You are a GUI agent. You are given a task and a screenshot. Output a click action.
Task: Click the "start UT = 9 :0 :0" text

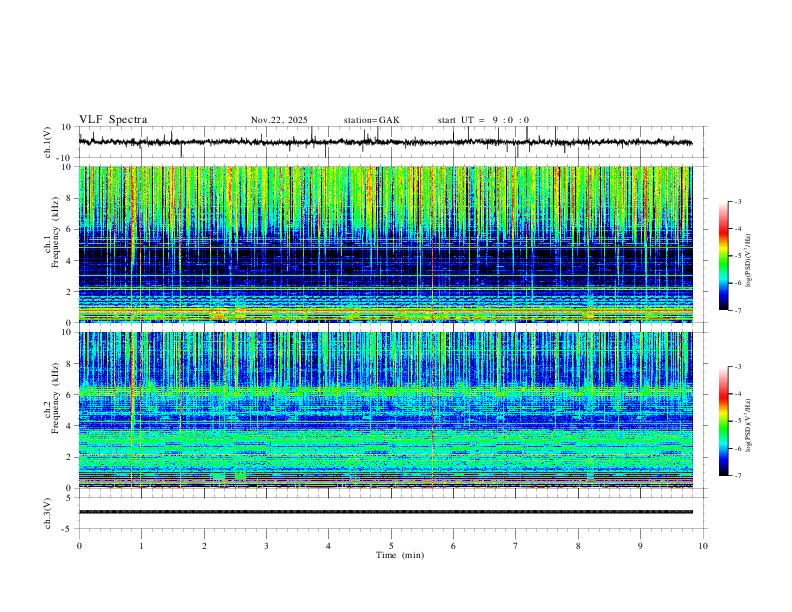pos(483,120)
